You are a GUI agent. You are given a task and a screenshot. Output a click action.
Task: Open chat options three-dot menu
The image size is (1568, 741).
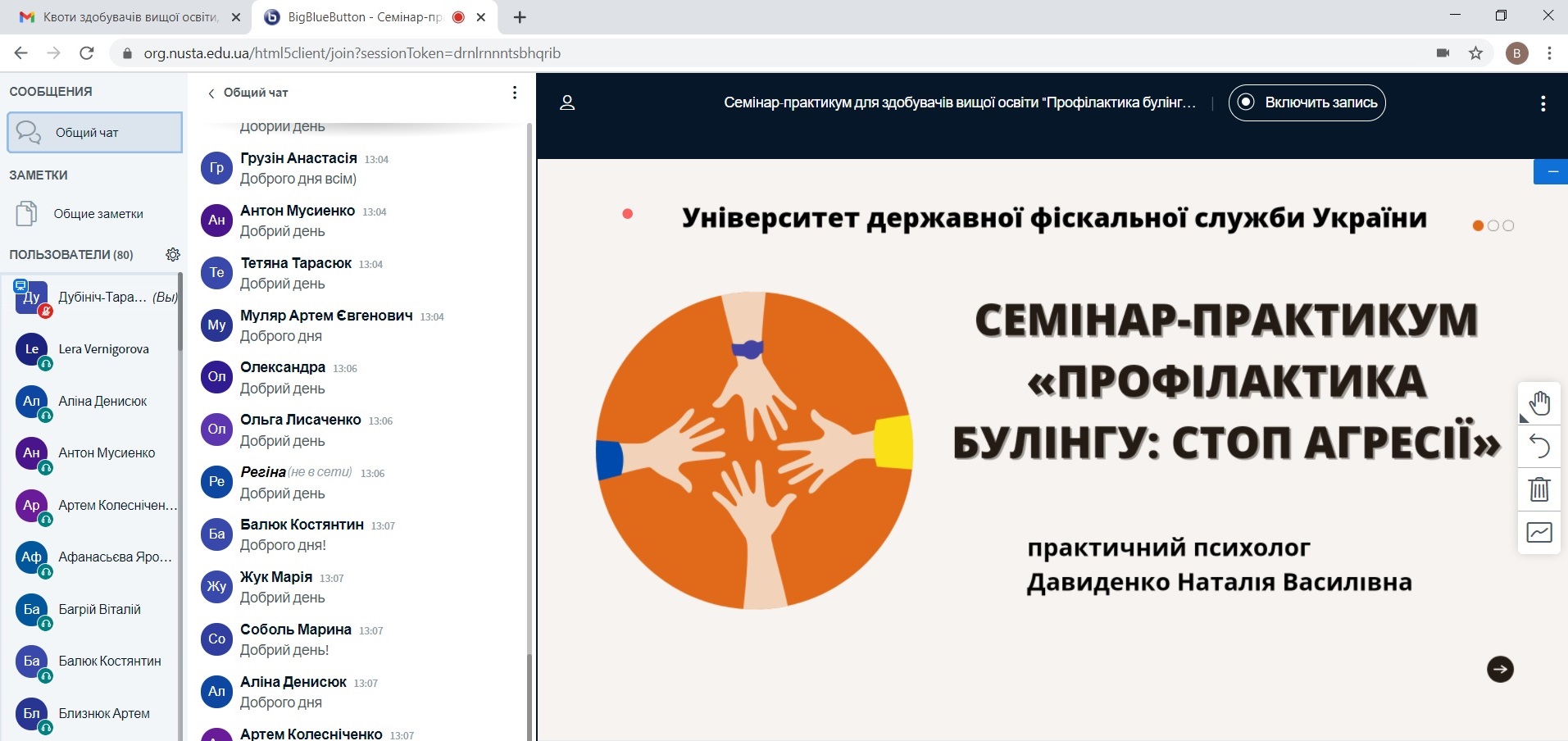point(514,93)
